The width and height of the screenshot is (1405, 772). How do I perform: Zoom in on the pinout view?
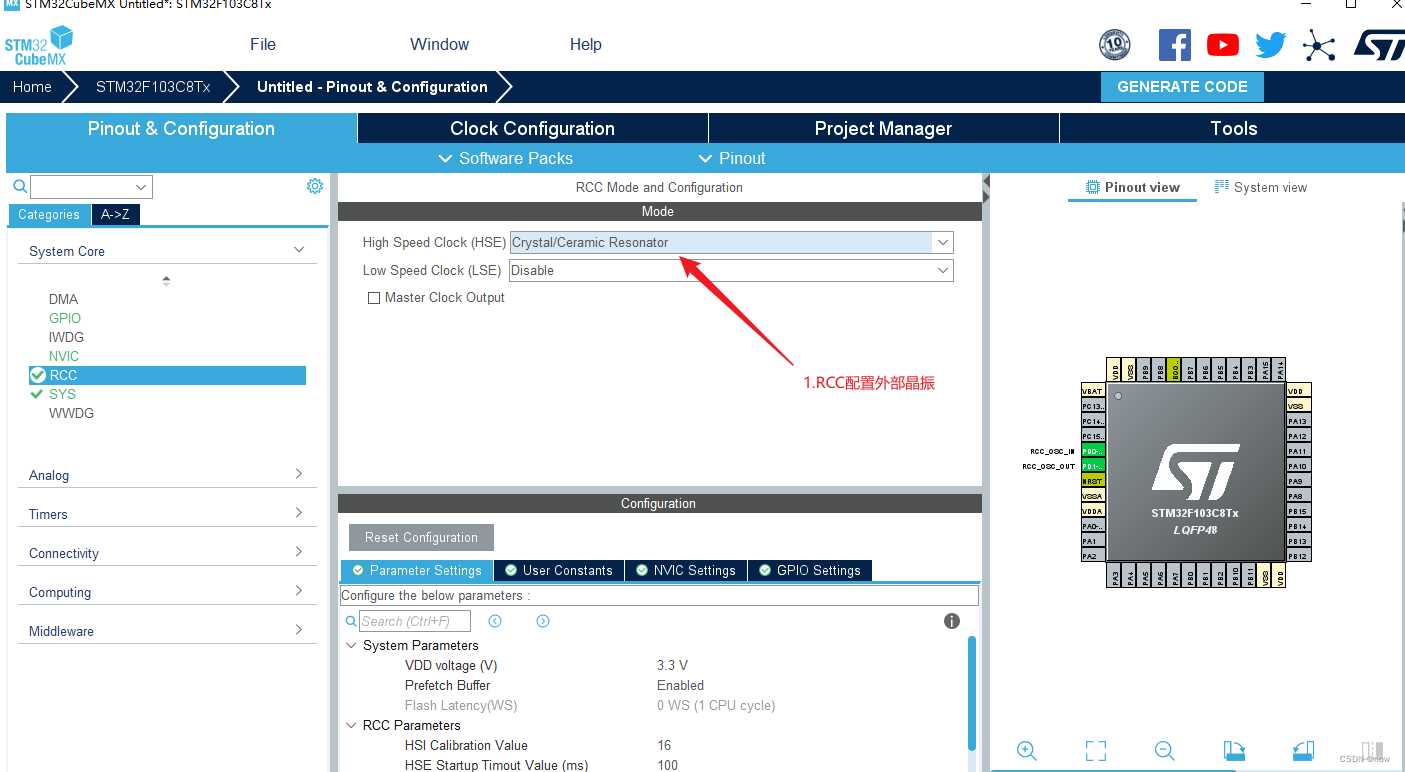pyautogui.click(x=1026, y=751)
